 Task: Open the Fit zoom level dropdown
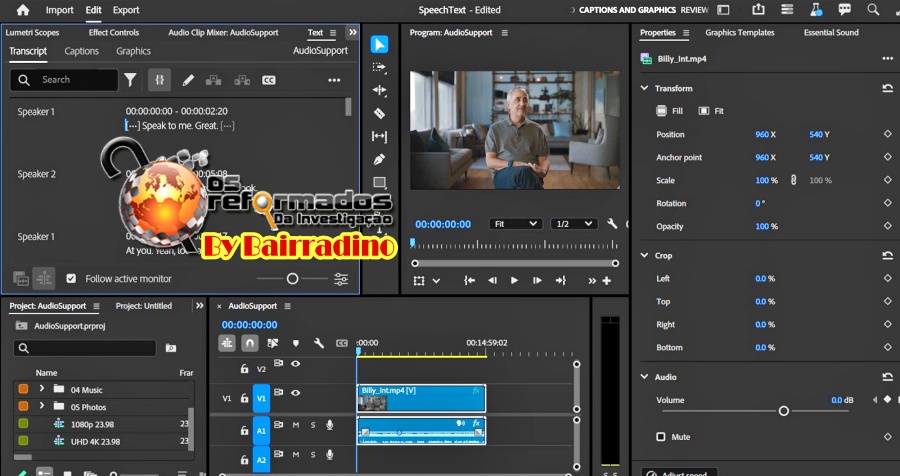515,224
